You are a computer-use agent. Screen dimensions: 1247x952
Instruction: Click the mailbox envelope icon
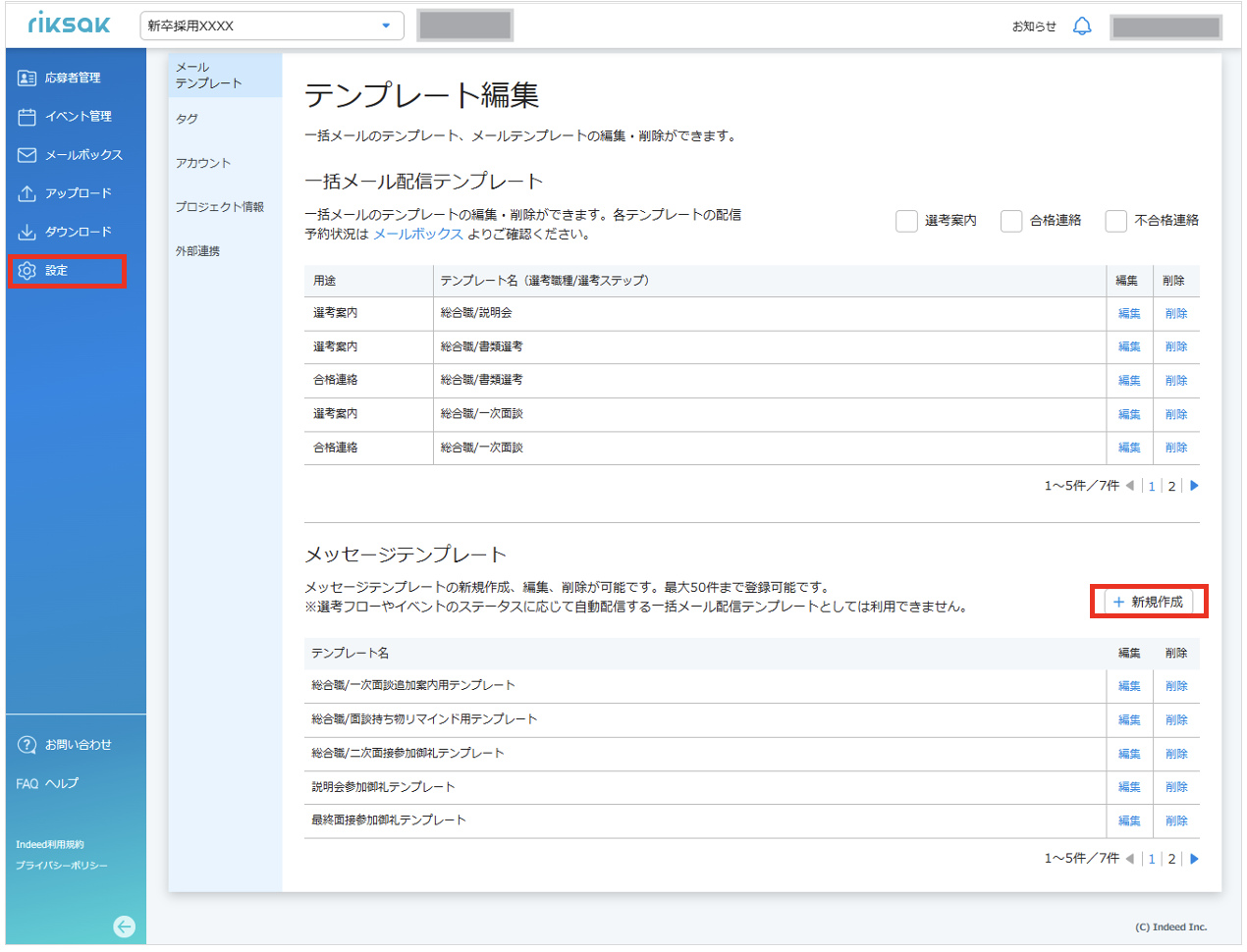[27, 155]
